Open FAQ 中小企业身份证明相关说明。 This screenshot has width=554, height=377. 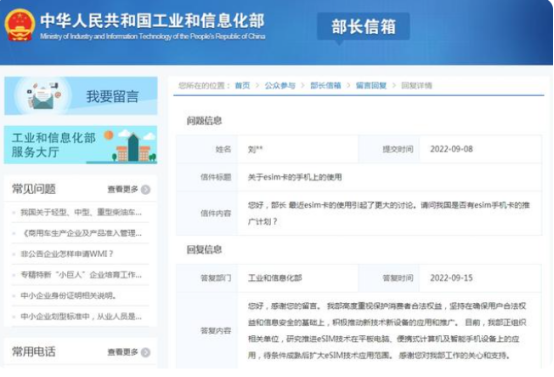[x=69, y=295]
